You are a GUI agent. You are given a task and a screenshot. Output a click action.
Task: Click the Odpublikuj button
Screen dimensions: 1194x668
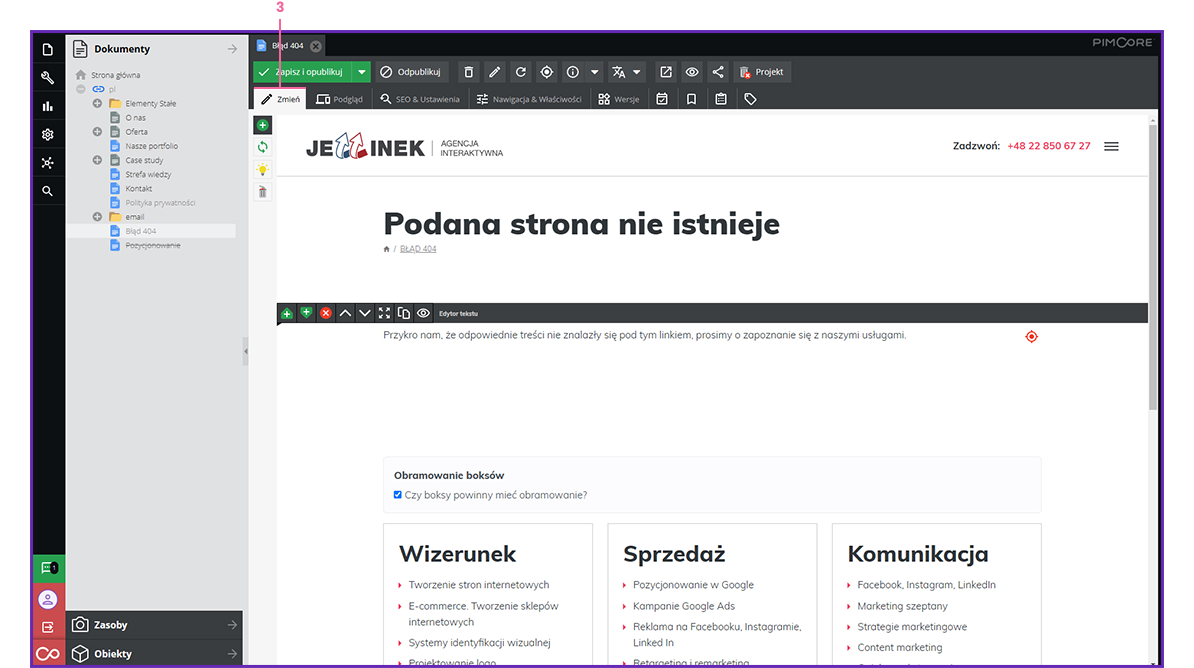[x=411, y=72]
